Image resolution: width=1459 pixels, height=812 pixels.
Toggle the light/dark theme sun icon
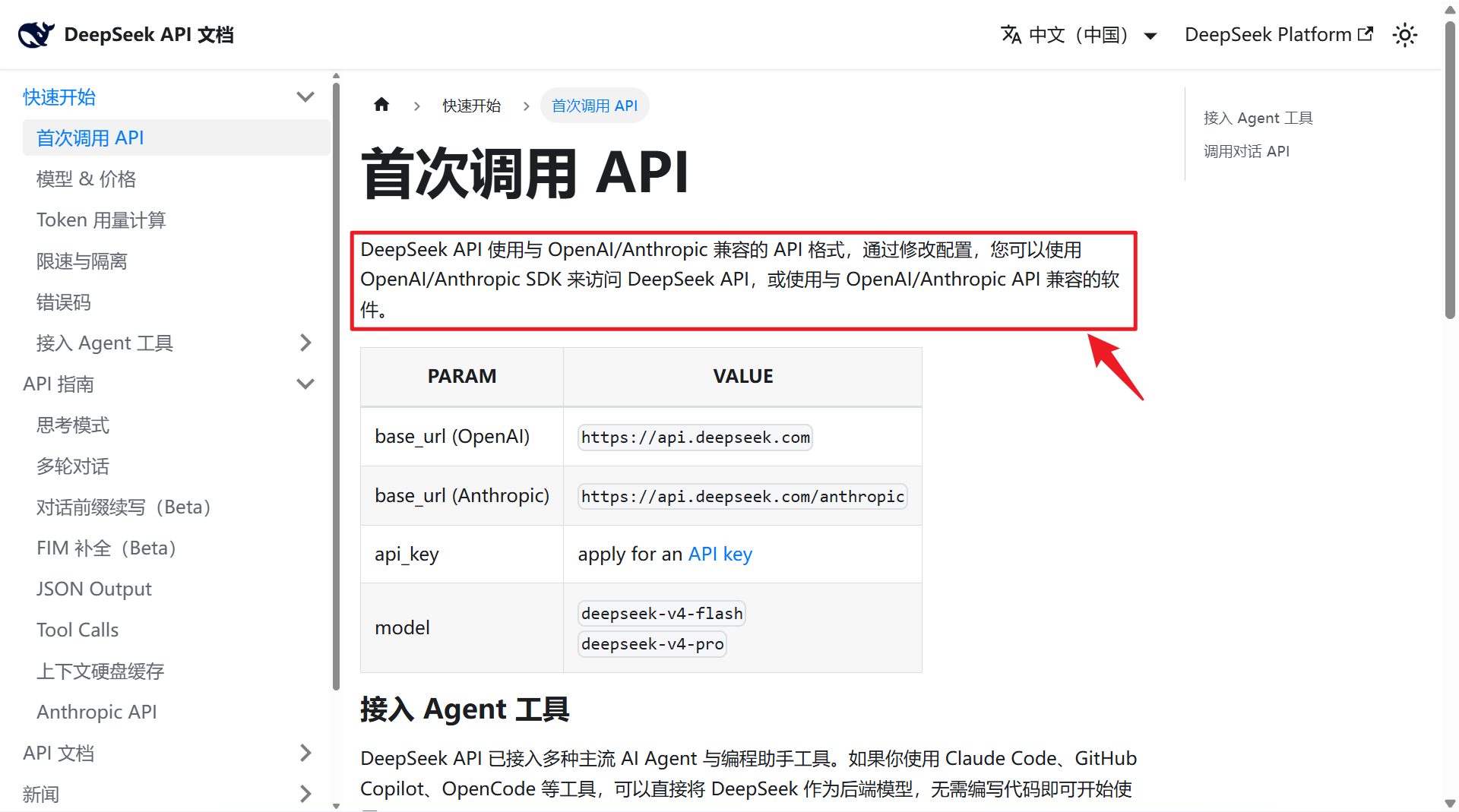click(1405, 35)
